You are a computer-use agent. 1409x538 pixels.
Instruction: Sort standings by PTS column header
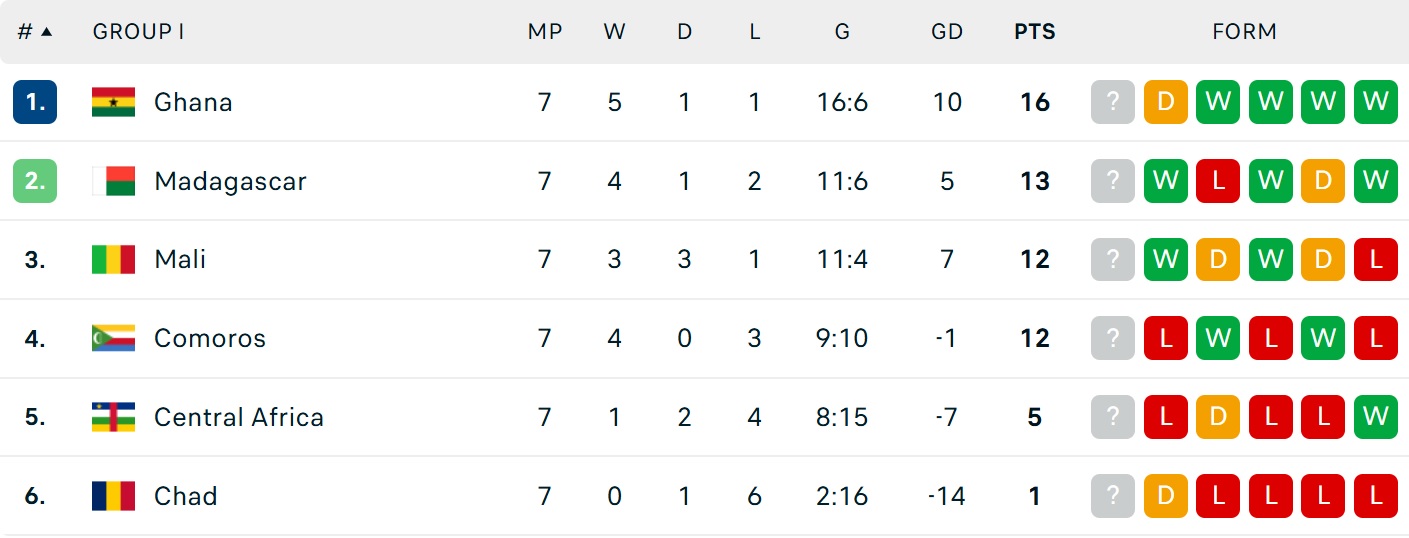[1034, 32]
